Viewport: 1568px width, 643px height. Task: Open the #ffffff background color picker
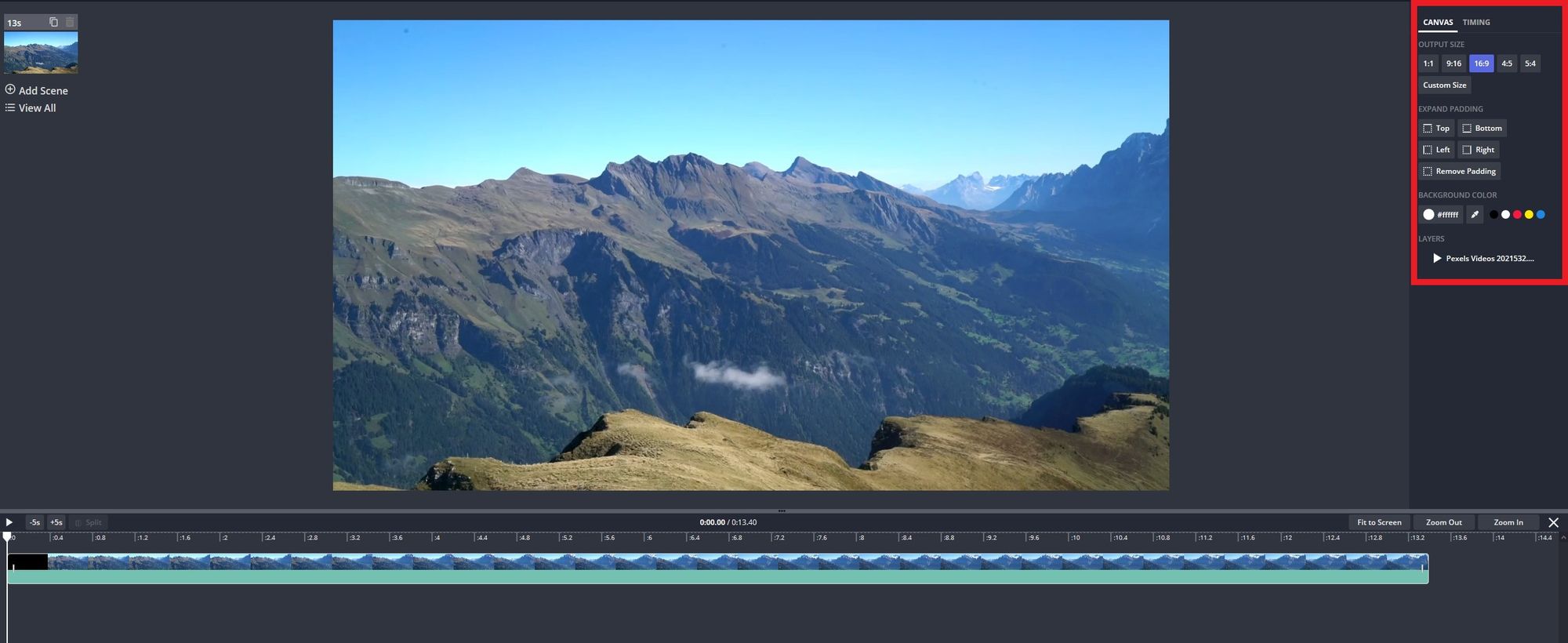[1440, 214]
